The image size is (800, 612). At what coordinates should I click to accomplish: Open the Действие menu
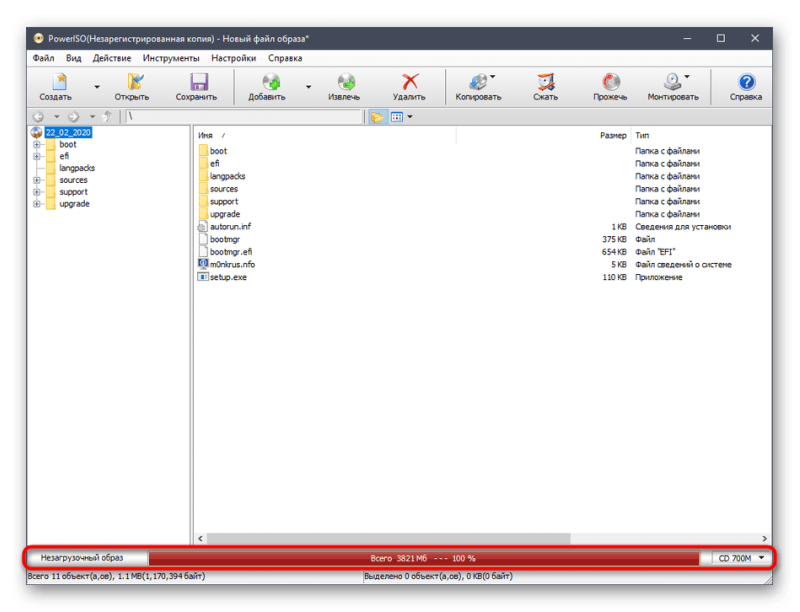coord(112,58)
